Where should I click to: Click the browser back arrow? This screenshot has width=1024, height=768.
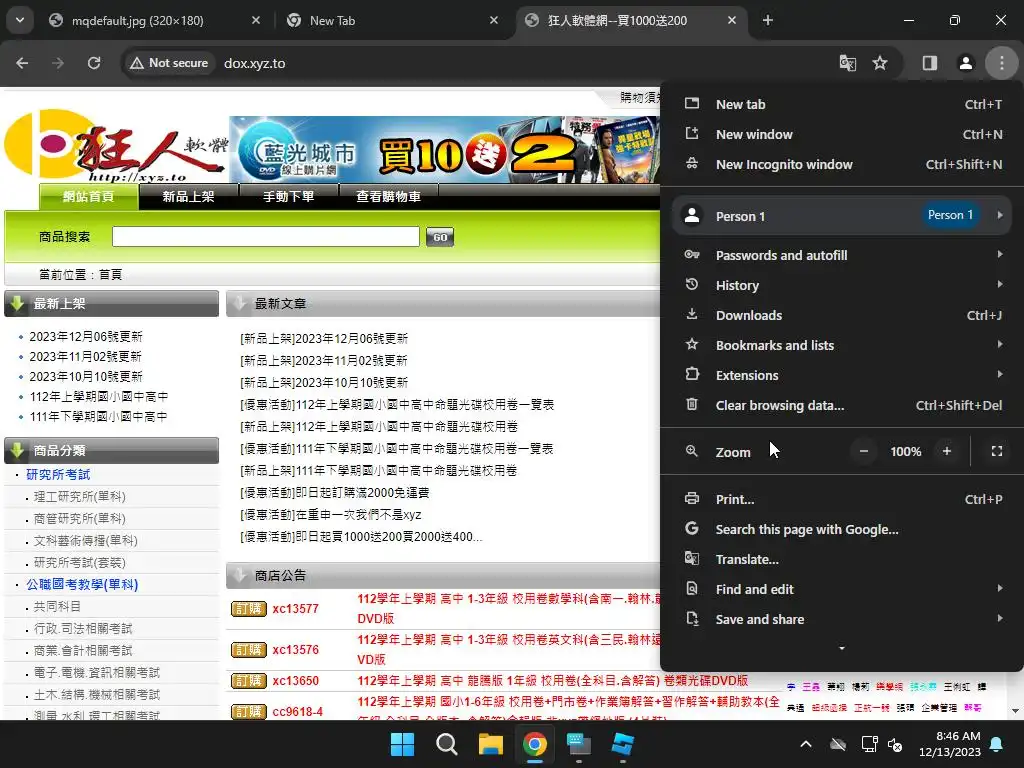[x=22, y=63]
